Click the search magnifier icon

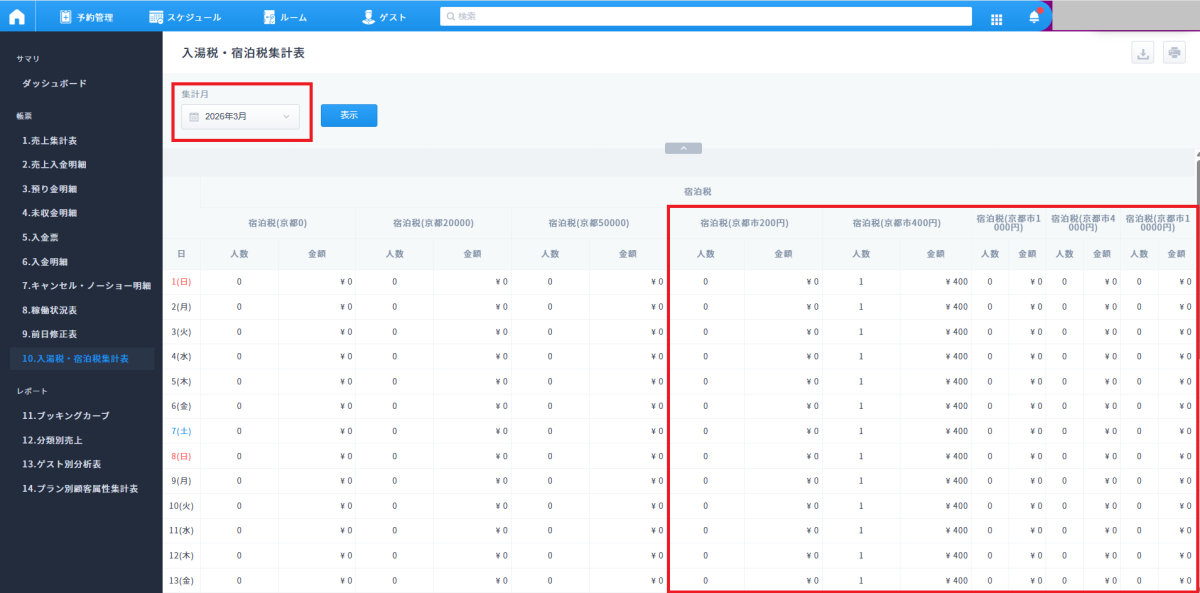[451, 17]
